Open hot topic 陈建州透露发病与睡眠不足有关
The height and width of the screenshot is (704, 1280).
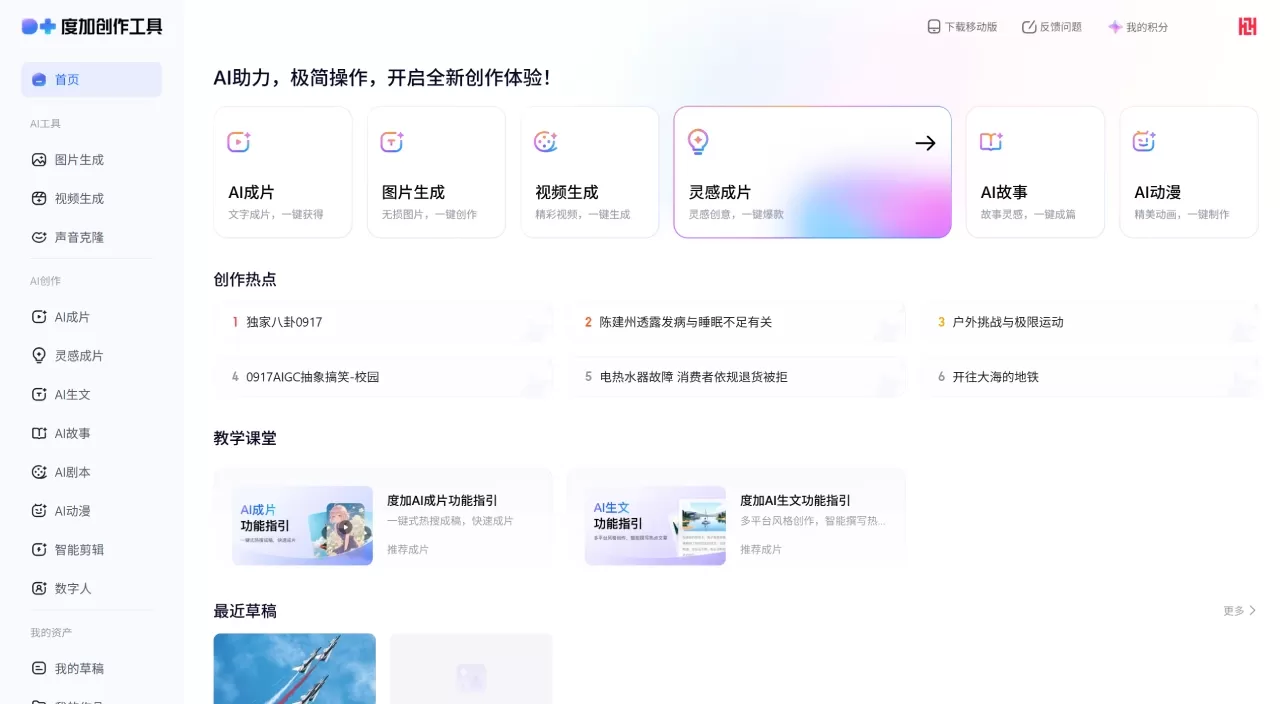[736, 322]
